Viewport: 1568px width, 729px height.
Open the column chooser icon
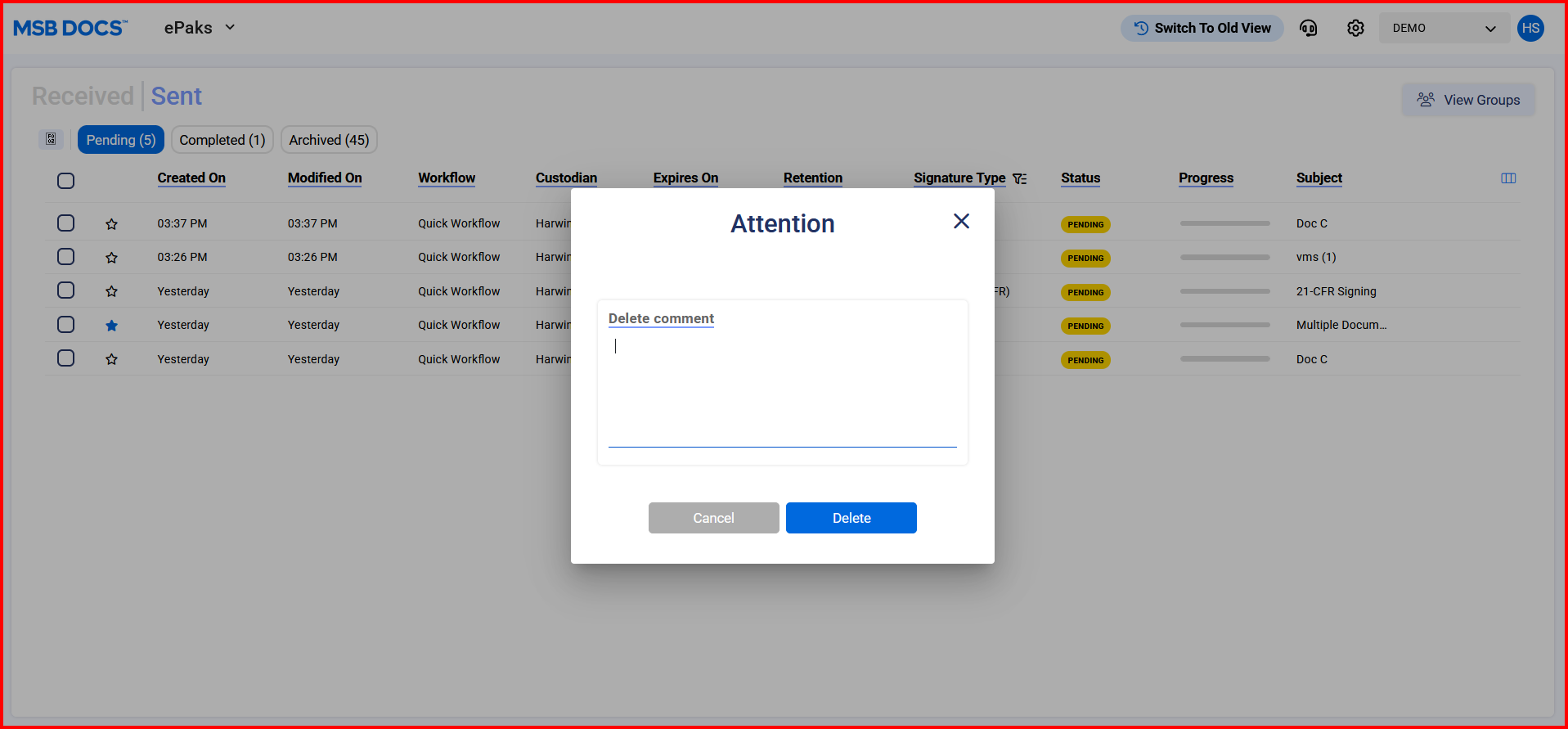[x=1508, y=178]
